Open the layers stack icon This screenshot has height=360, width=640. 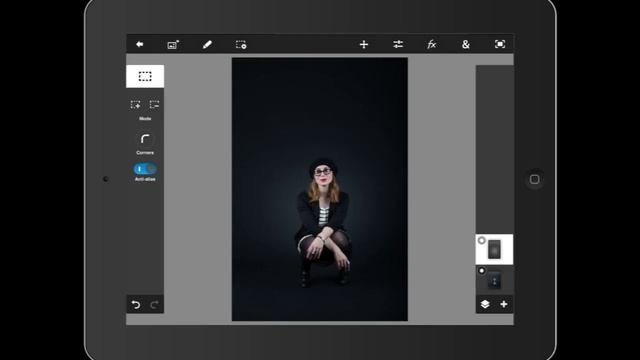pyautogui.click(x=485, y=304)
